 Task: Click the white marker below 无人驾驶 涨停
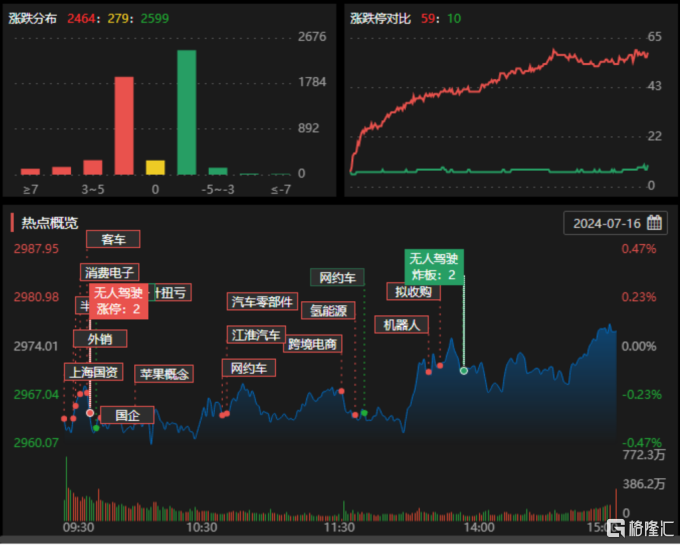[x=90, y=413]
